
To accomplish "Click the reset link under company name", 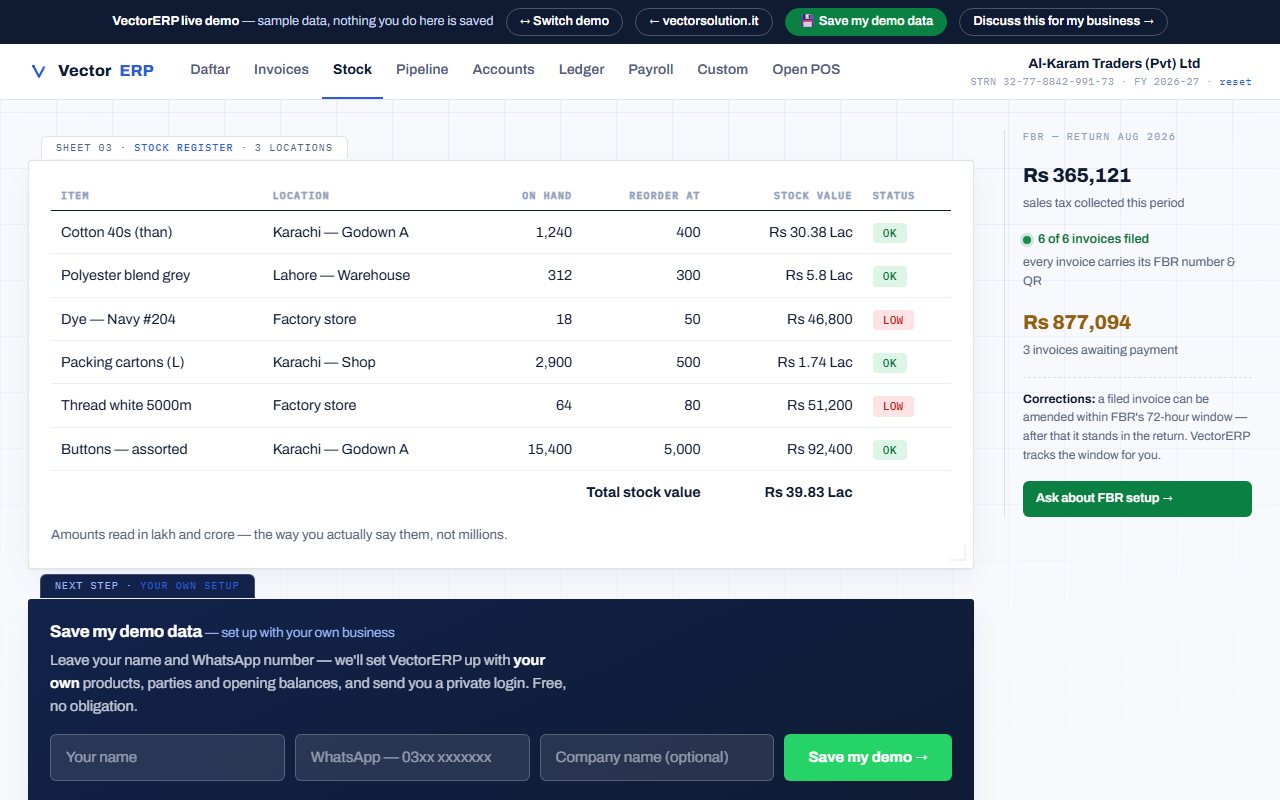I will 1235,82.
